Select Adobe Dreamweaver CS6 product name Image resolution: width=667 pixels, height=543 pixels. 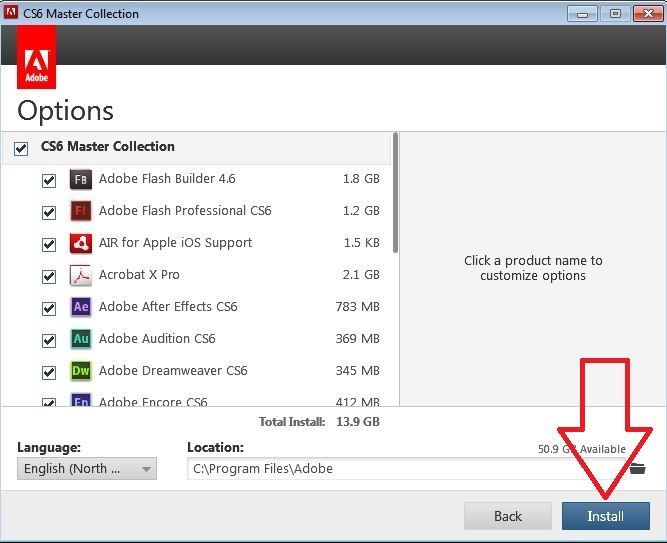click(173, 371)
